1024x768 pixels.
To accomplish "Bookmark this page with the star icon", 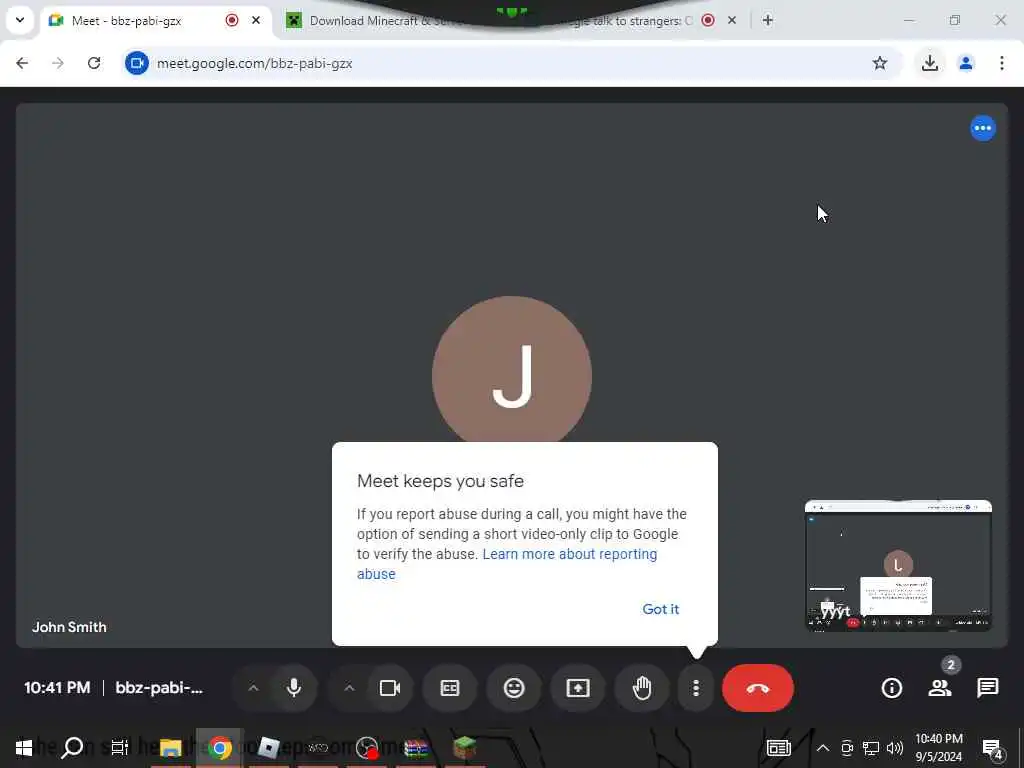I will 880,63.
